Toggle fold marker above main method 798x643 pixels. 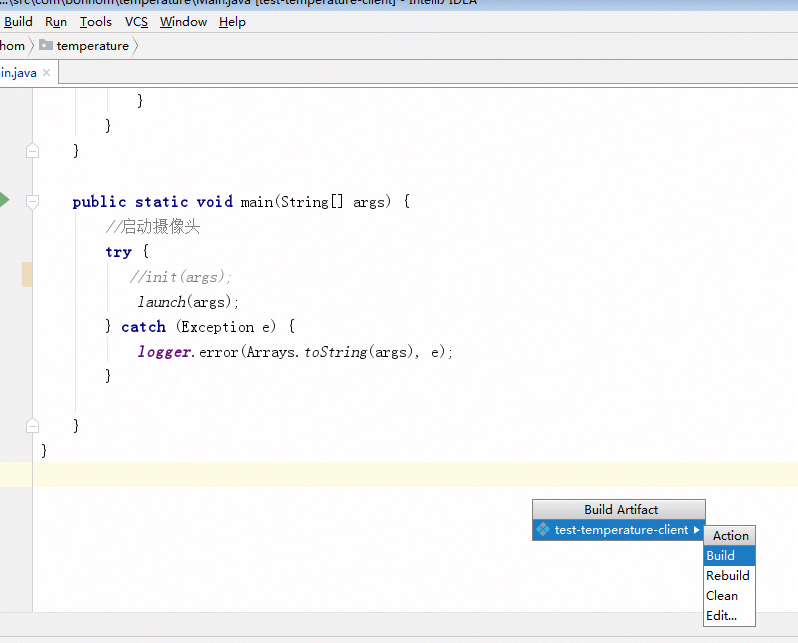[x=33, y=151]
